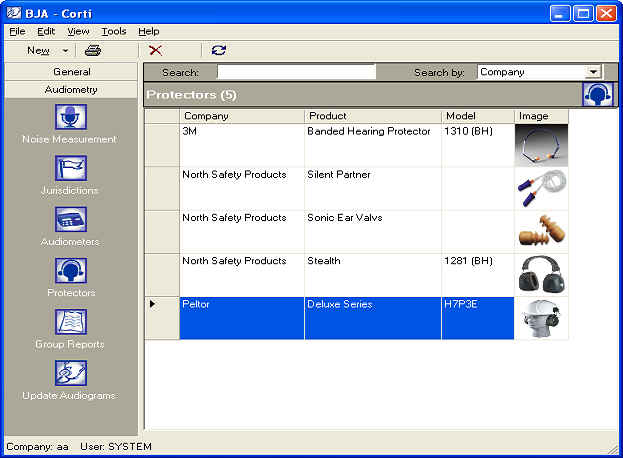Open the Group Reports document icon
This screenshot has width=623, height=458.
coord(71,322)
